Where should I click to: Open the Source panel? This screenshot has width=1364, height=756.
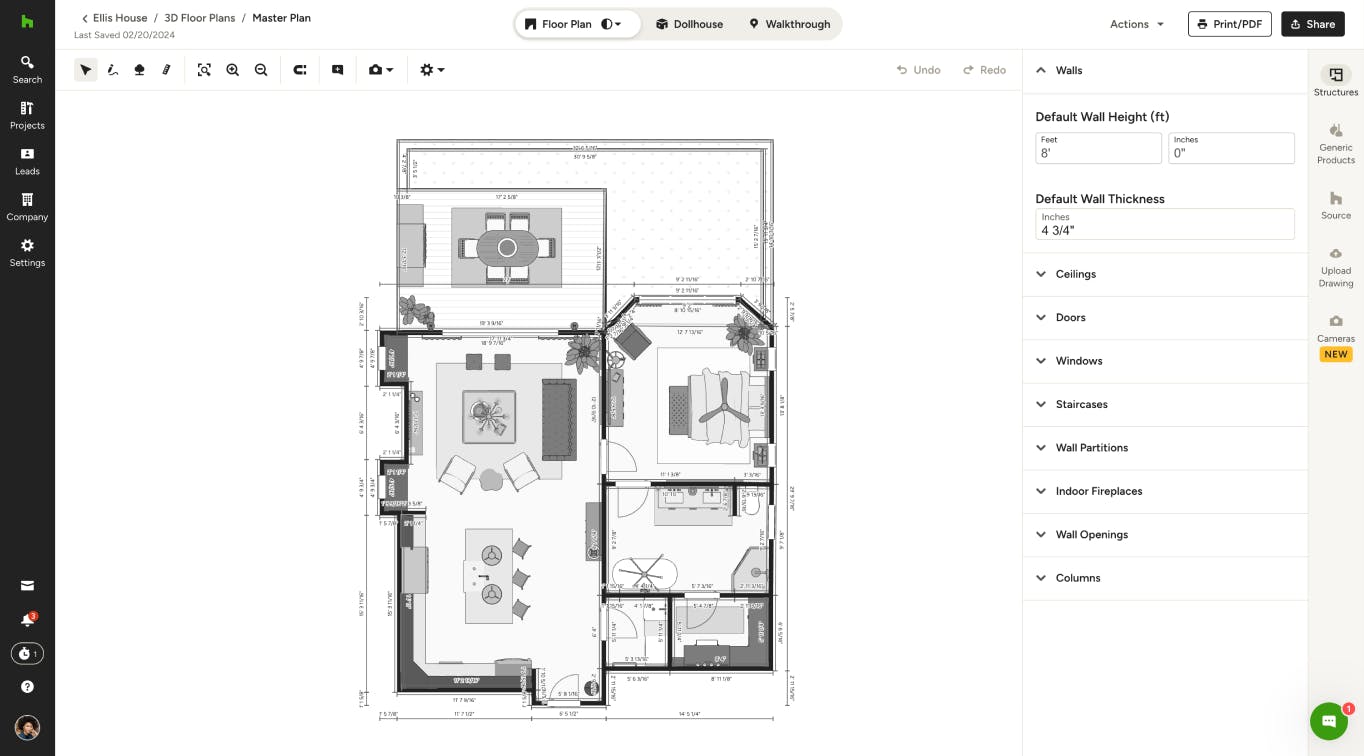click(x=1336, y=205)
